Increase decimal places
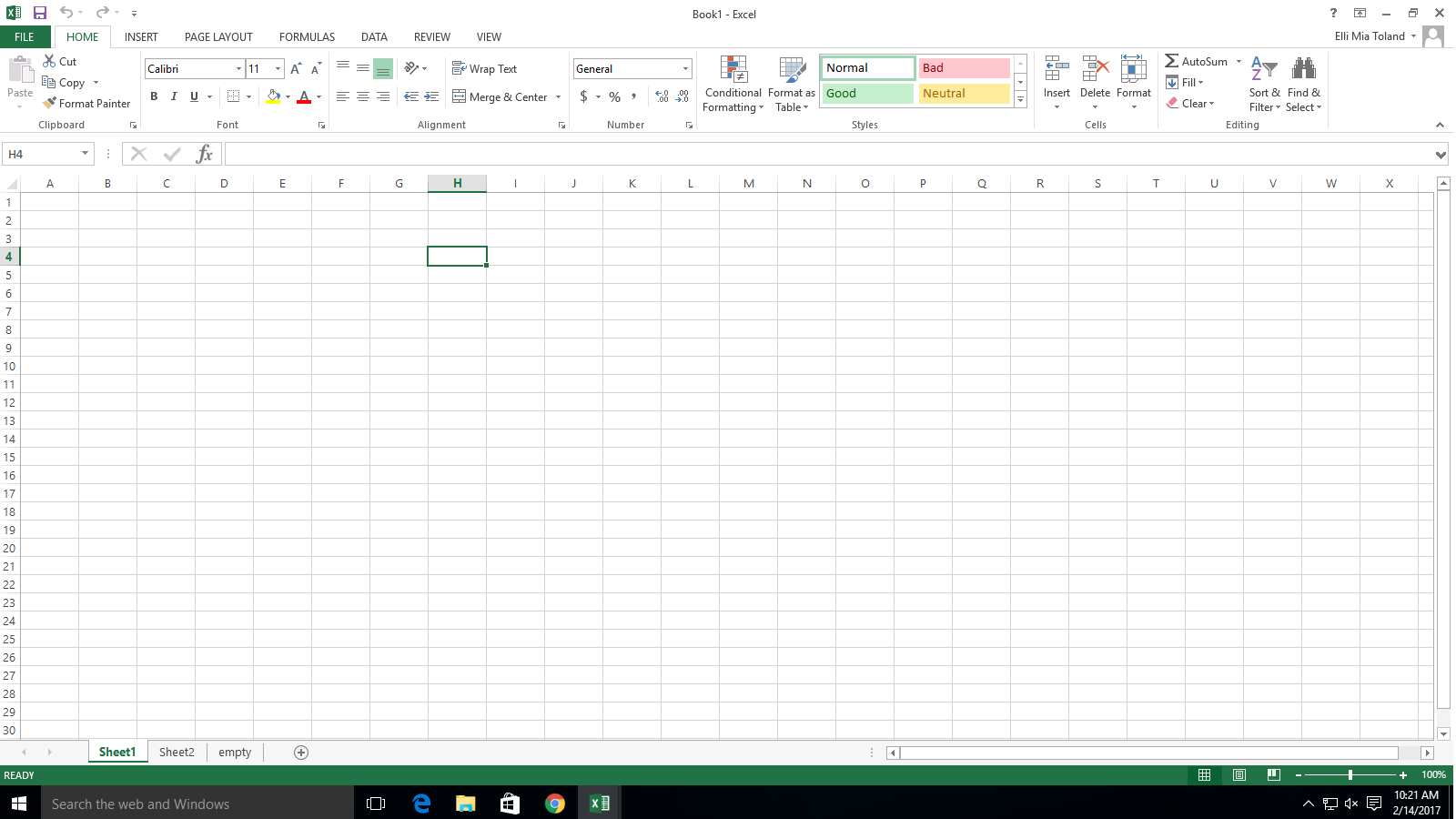The height and width of the screenshot is (819, 1456). [662, 96]
